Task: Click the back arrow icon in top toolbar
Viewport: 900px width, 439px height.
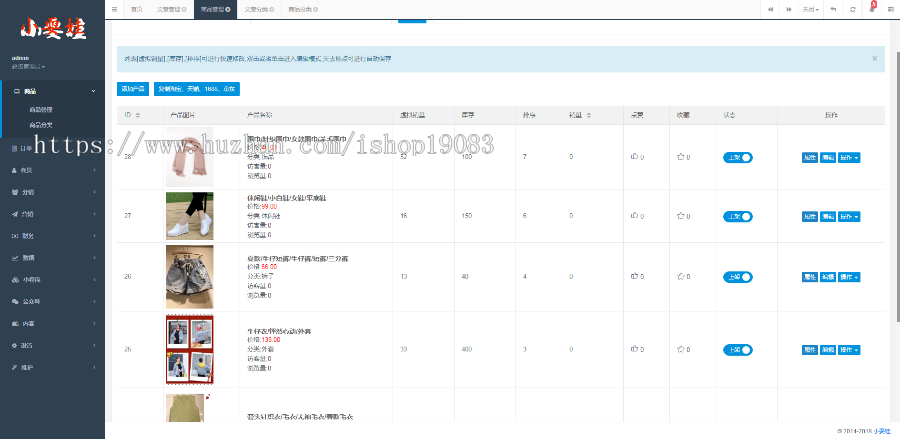Action: 832,9
